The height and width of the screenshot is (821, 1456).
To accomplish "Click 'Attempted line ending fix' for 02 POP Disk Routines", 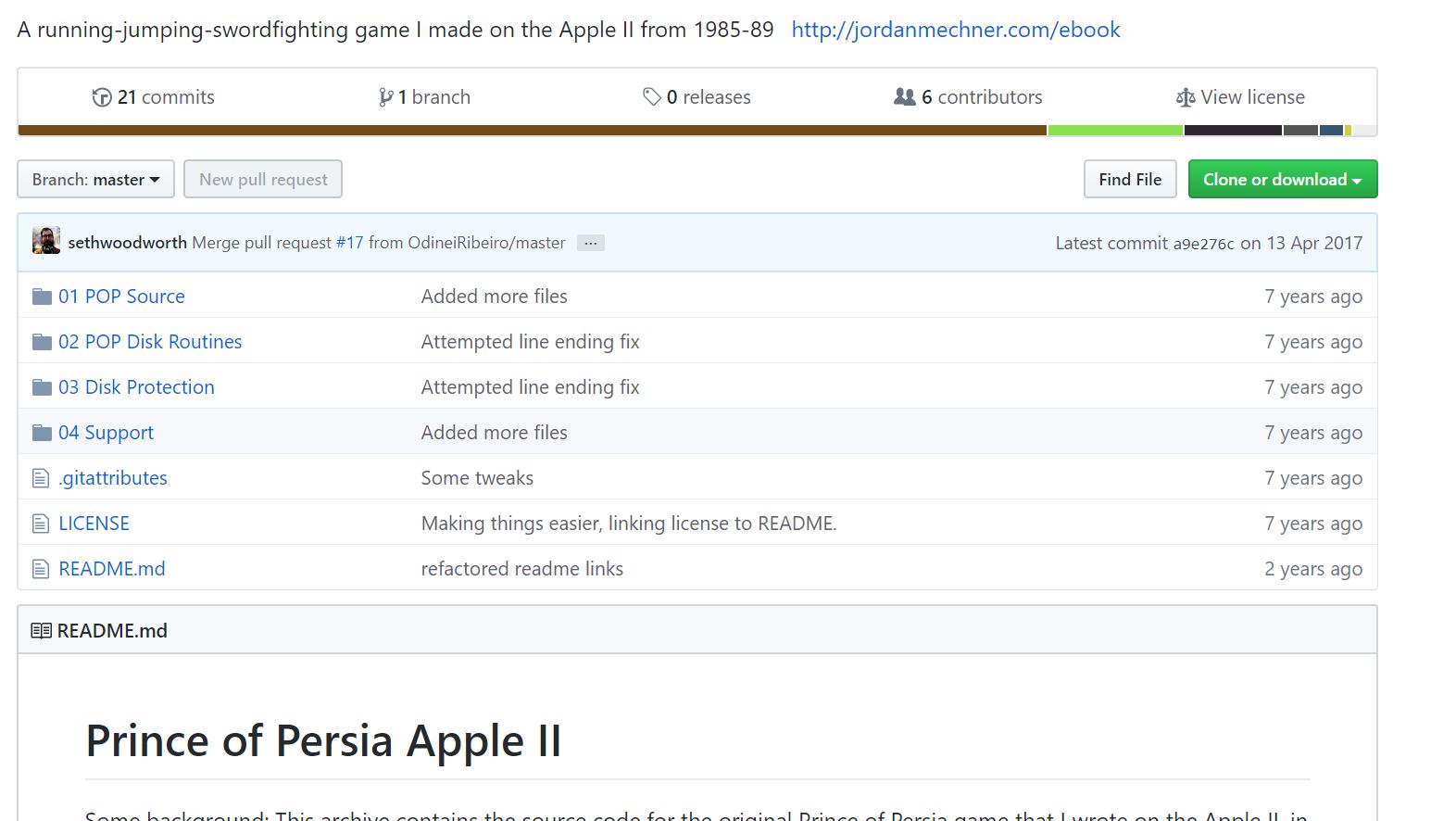I will coord(531,342).
